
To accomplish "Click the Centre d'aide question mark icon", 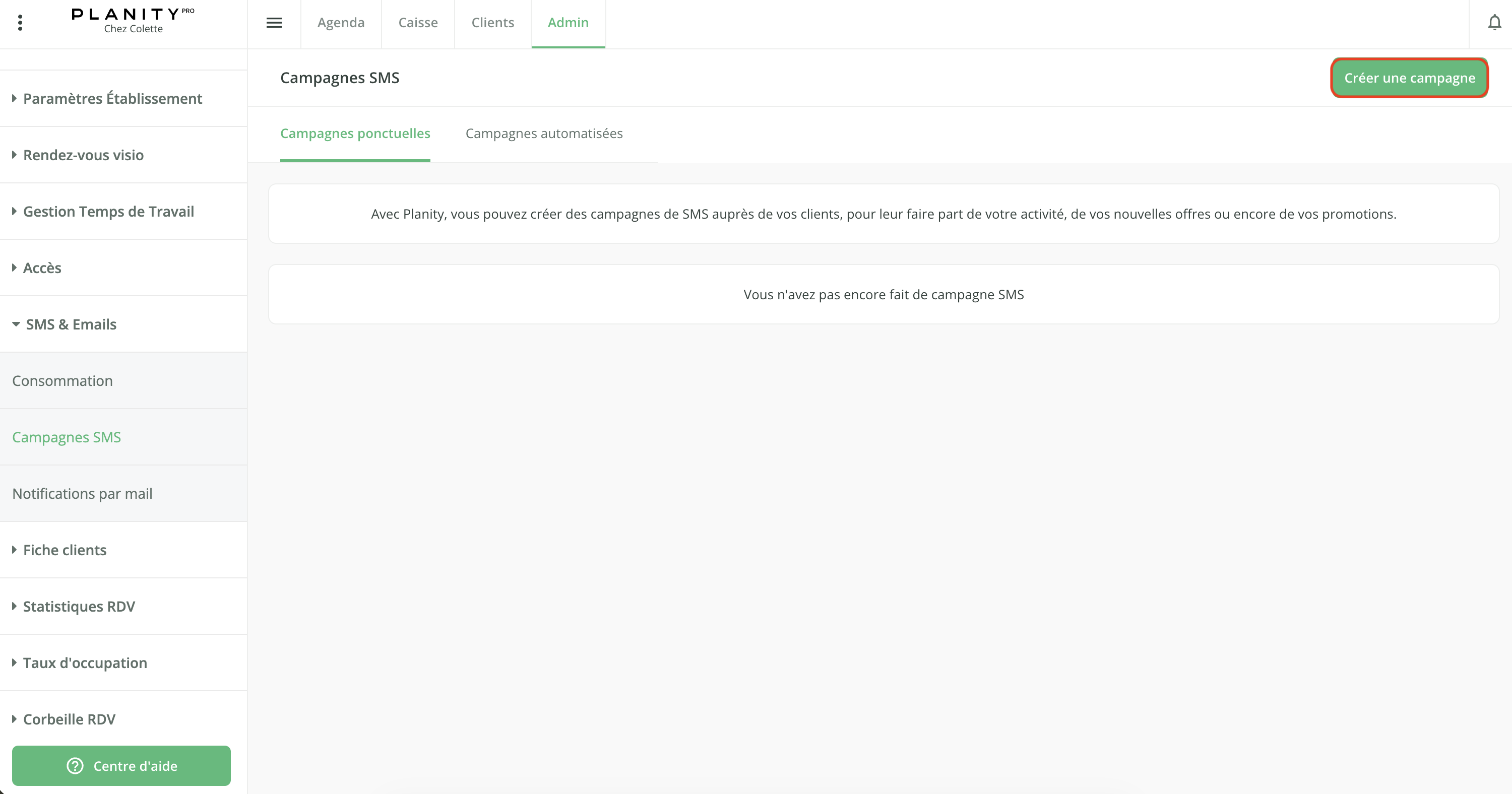I will tap(75, 766).
